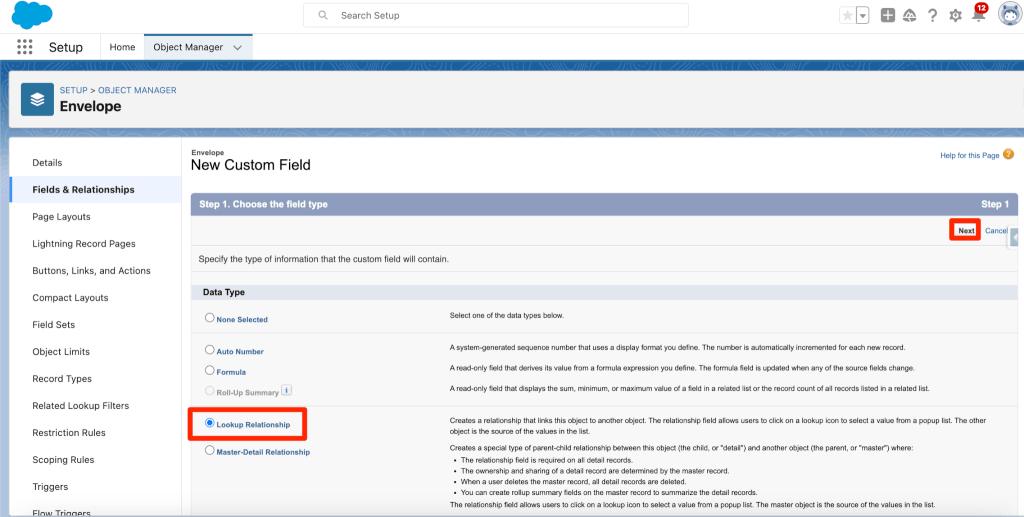Switch to the Home tab
The width and height of the screenshot is (1024, 517).
tap(122, 47)
